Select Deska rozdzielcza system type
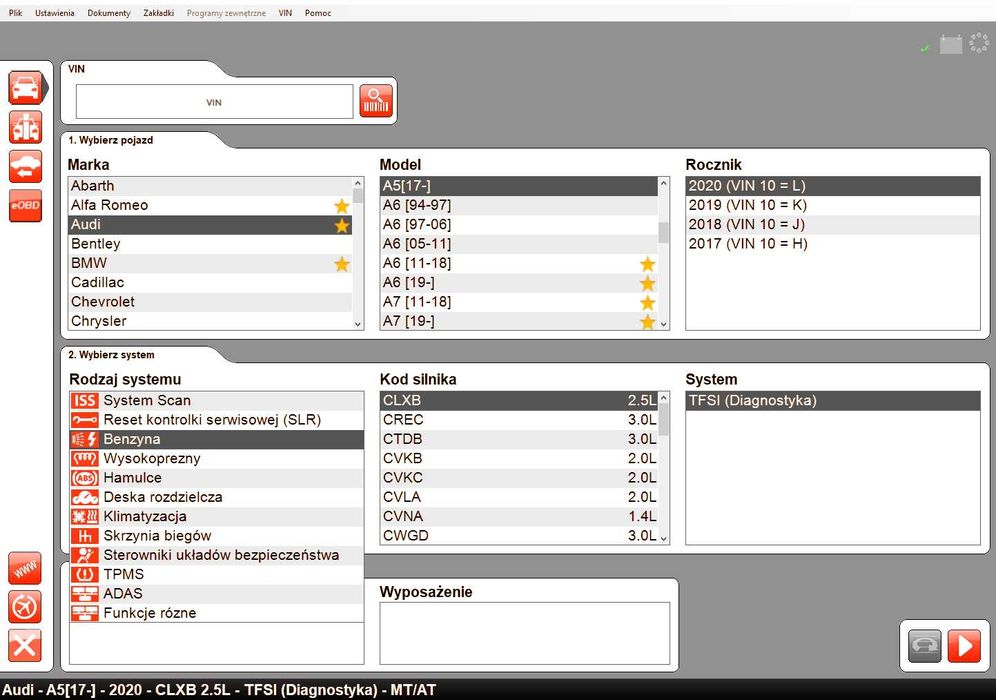This screenshot has height=700, width=996. 217,497
